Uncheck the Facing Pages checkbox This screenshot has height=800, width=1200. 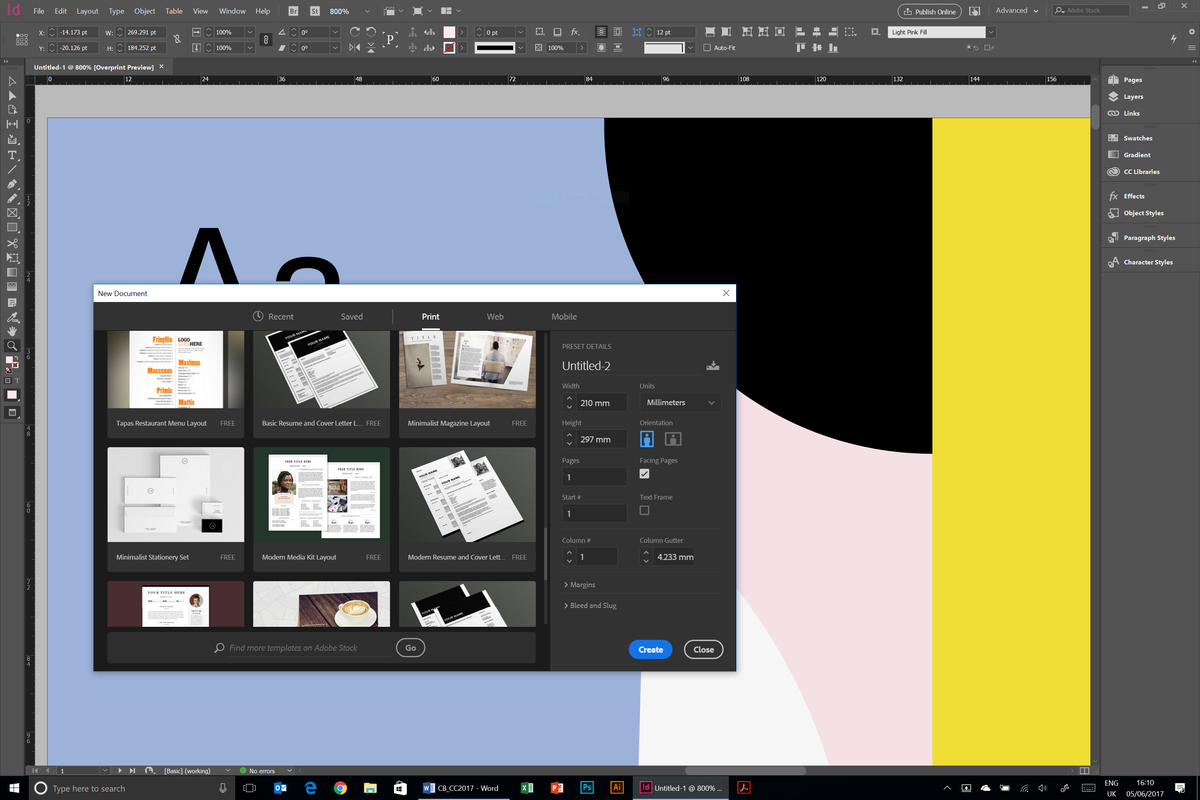645,473
